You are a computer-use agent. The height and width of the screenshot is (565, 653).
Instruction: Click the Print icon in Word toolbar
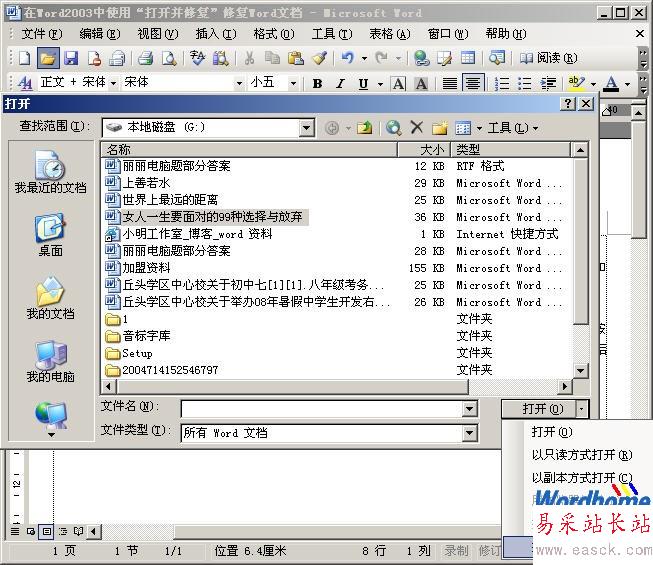[x=145, y=58]
